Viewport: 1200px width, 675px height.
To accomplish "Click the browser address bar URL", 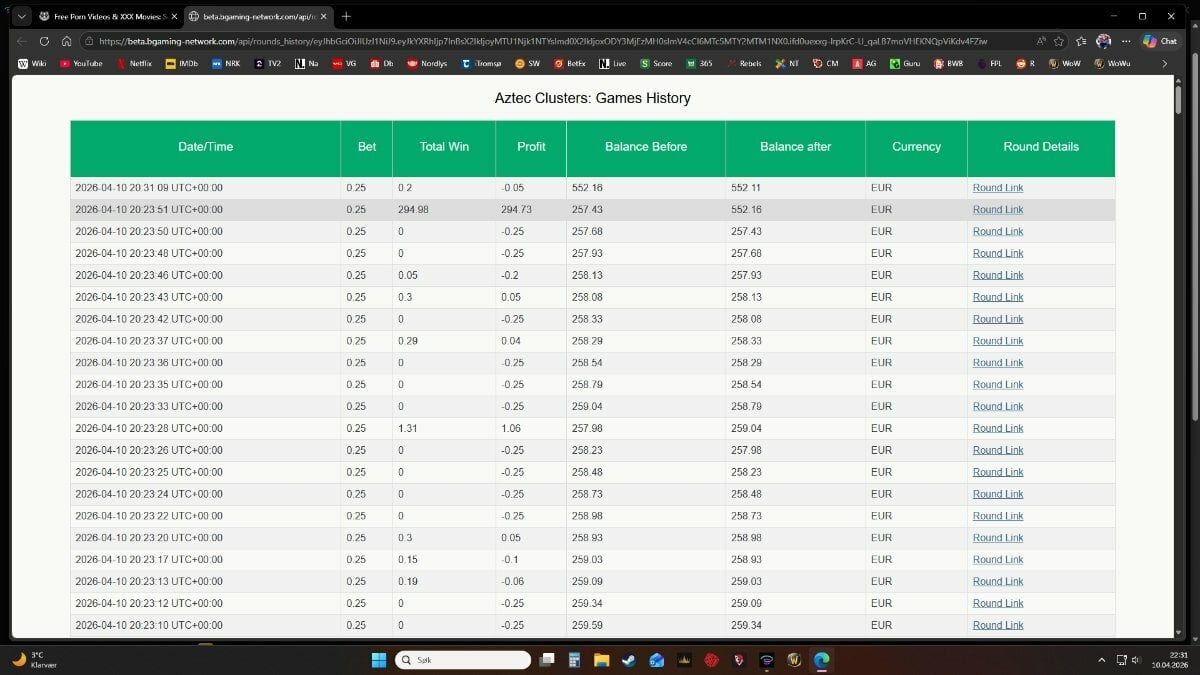I will tap(540, 41).
